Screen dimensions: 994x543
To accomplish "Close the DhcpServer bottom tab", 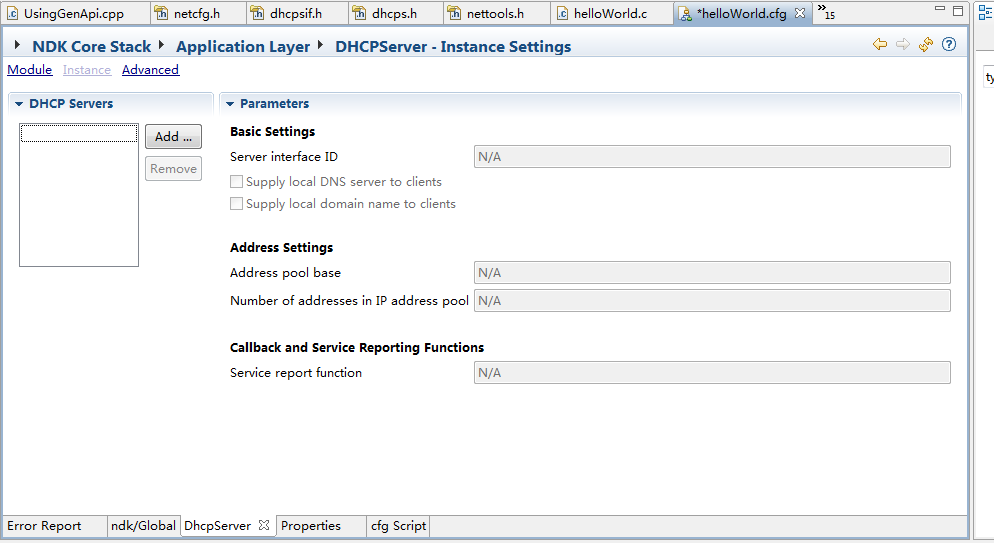I will pyautogui.click(x=264, y=525).
